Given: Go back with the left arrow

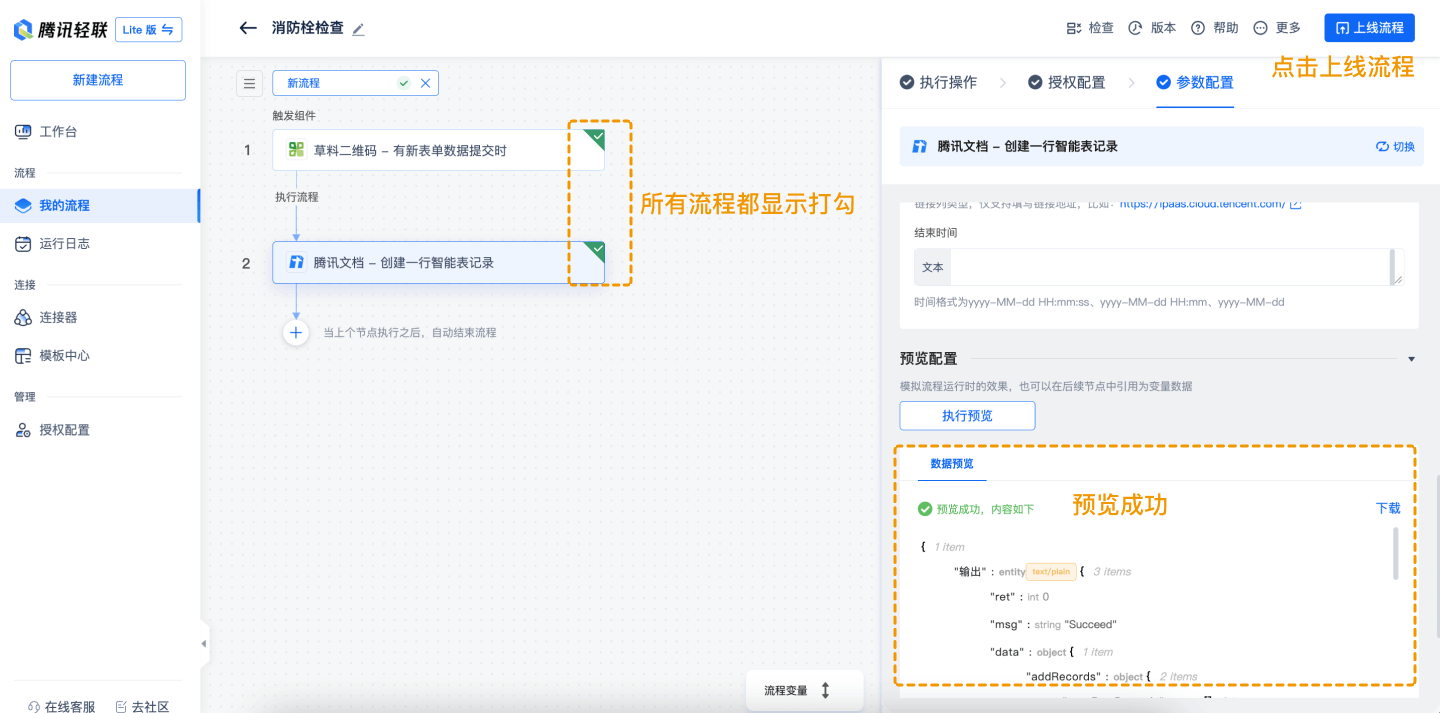Looking at the screenshot, I should 248,28.
